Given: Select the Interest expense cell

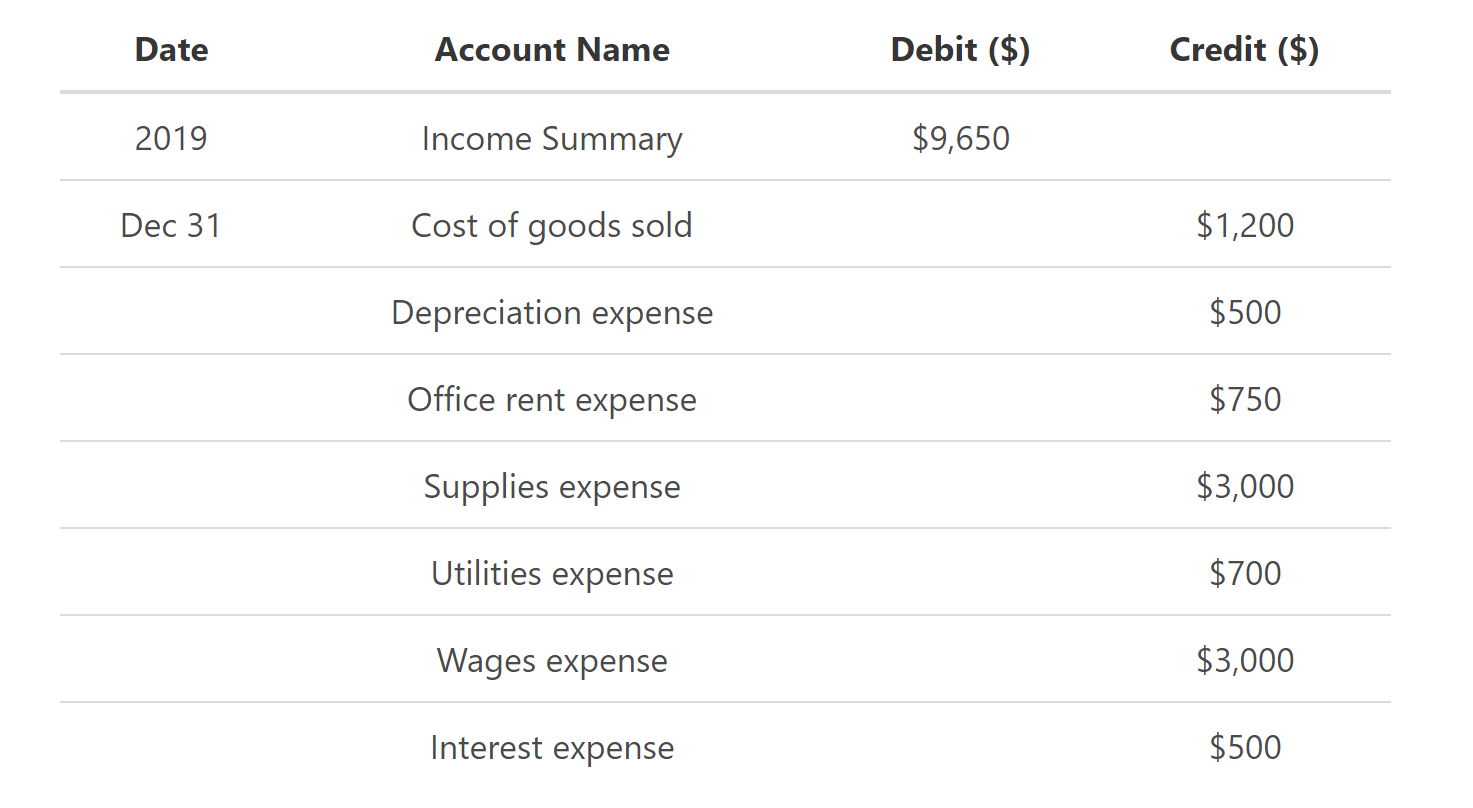Looking at the screenshot, I should click(x=552, y=747).
